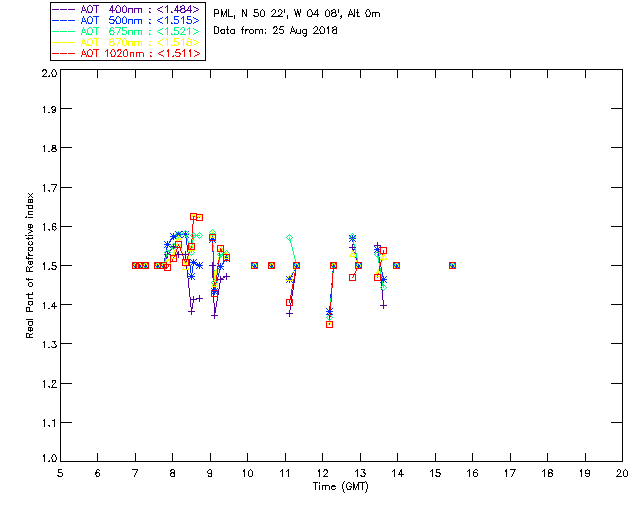Click the y-axis tick label 2.0

(49, 74)
